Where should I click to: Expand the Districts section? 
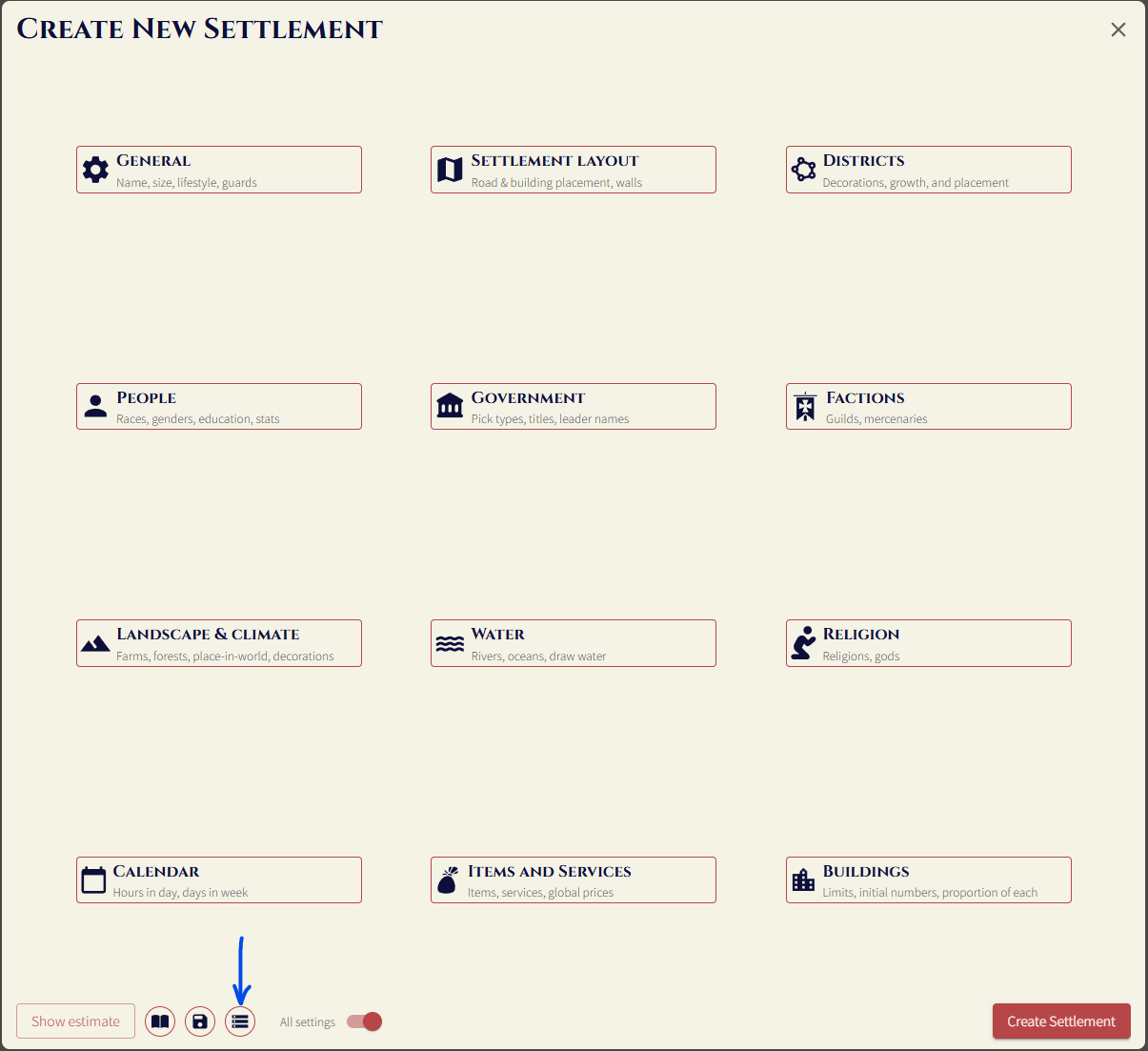(x=929, y=170)
